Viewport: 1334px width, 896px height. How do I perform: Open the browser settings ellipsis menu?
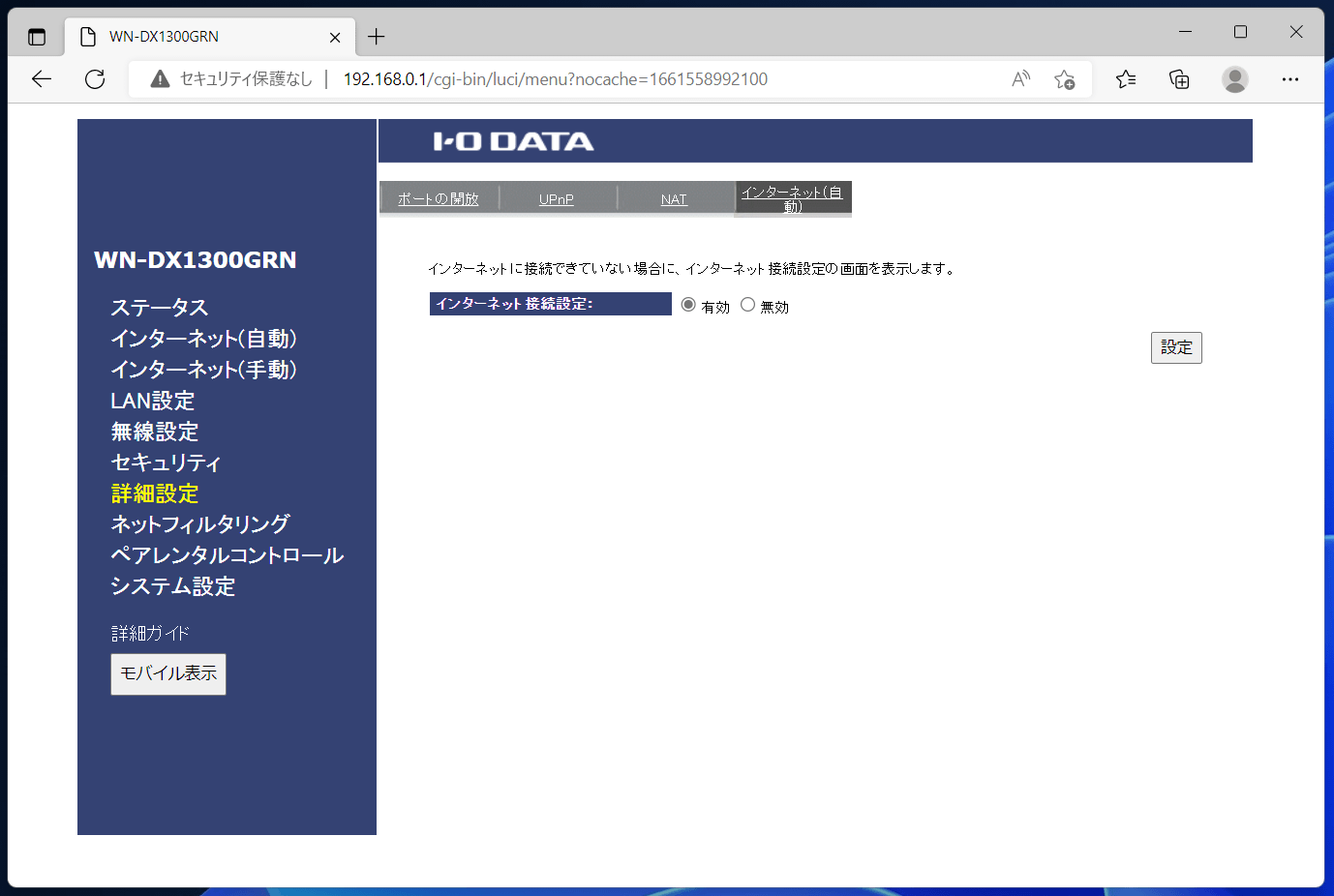[x=1289, y=79]
